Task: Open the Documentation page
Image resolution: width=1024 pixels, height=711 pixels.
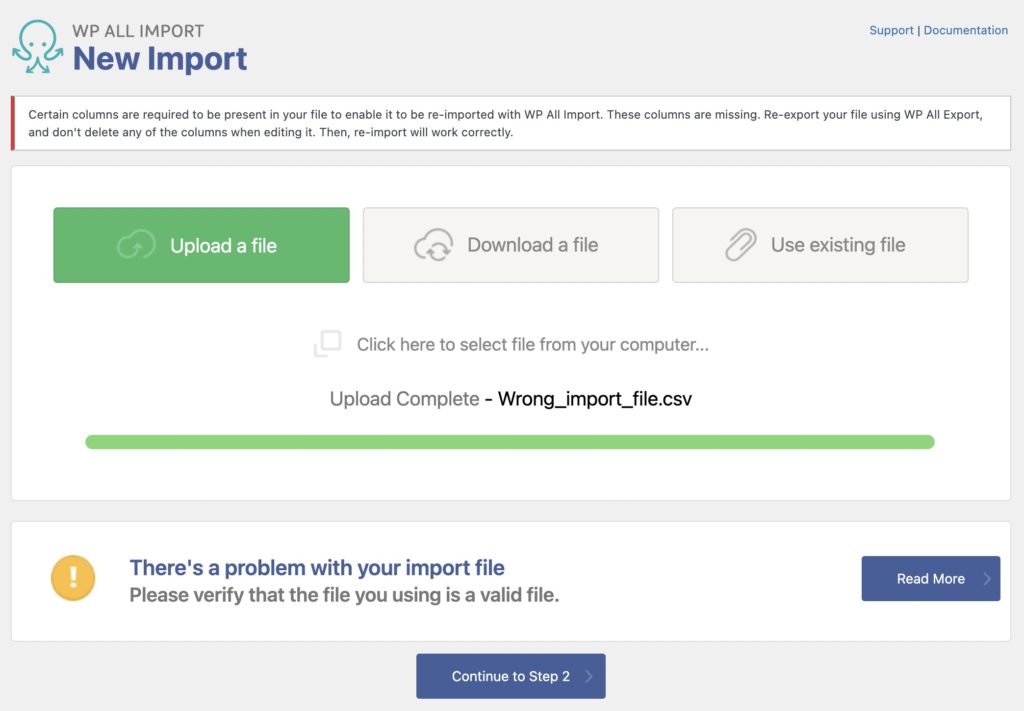Action: coord(965,30)
